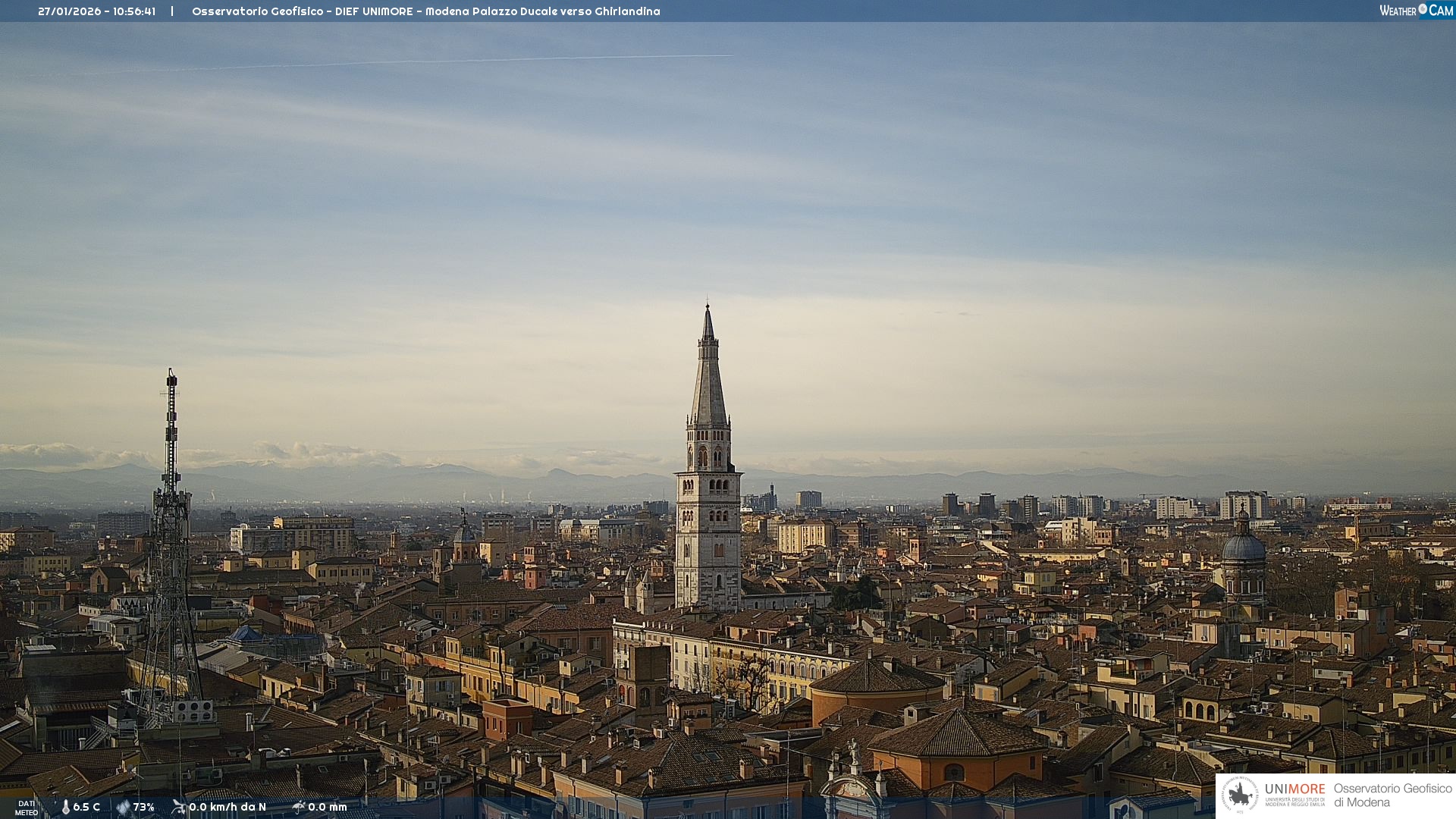Click the humidity water droplets icon
This screenshot has height=819, width=1456.
tap(123, 807)
